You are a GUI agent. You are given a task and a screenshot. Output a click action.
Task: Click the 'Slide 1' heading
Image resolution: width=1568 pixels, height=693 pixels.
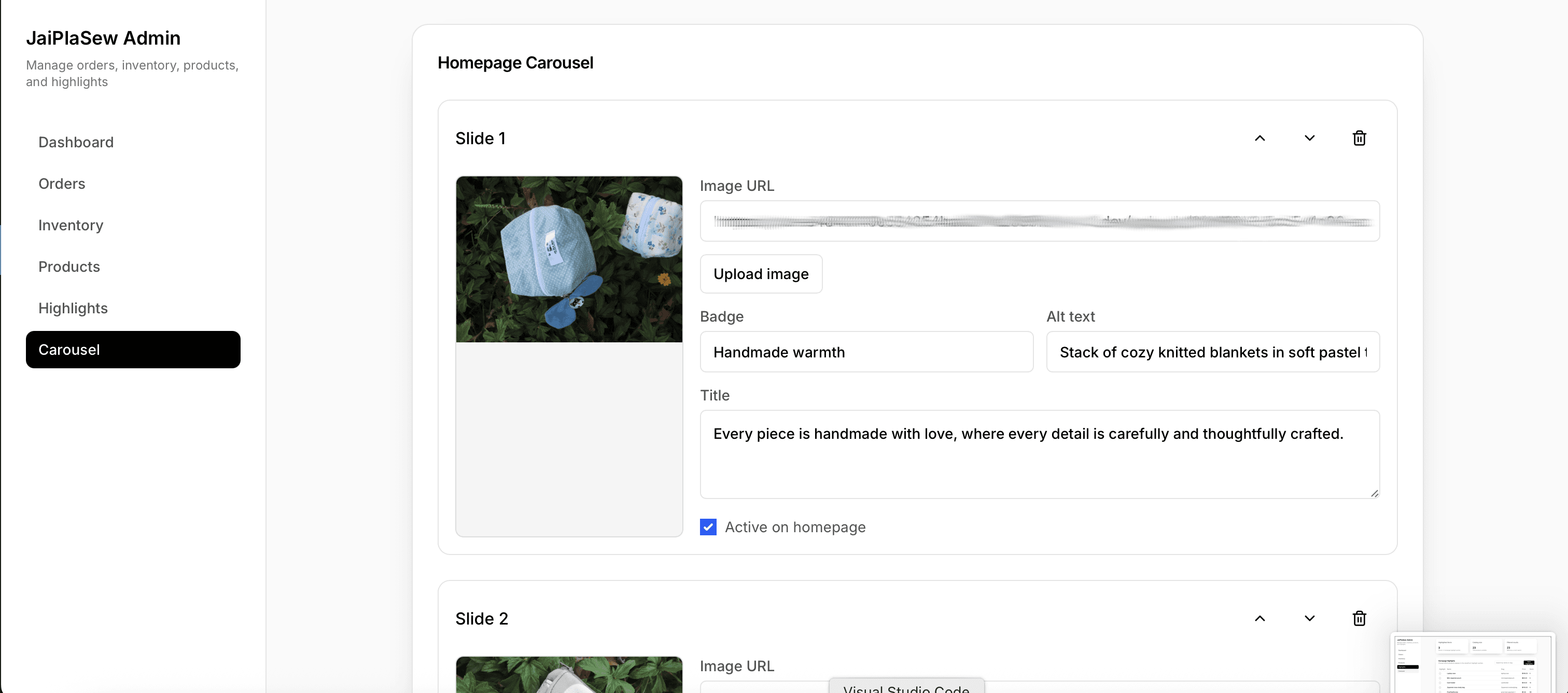click(x=480, y=138)
